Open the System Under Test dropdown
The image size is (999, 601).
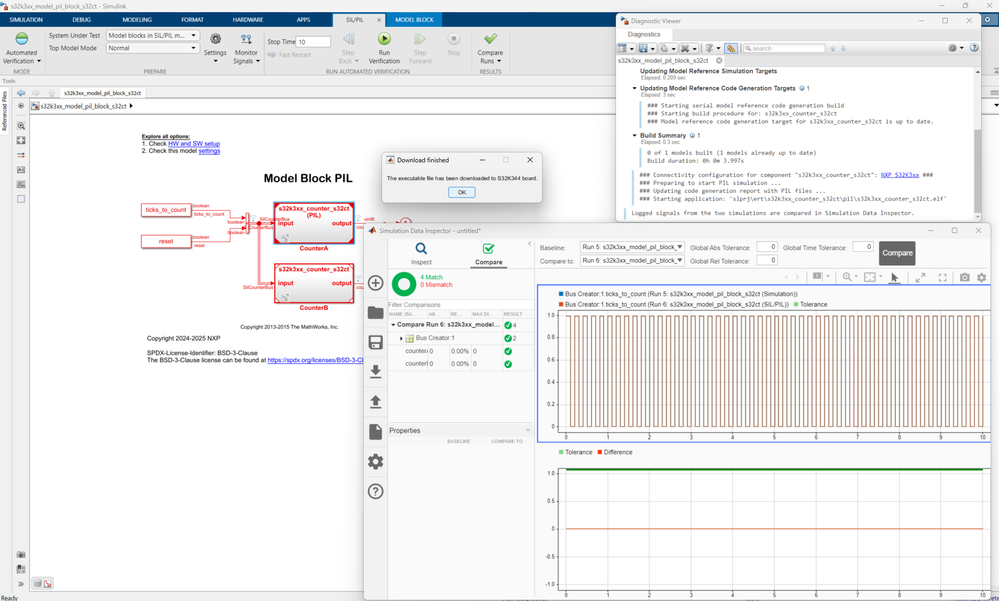[x=152, y=36]
